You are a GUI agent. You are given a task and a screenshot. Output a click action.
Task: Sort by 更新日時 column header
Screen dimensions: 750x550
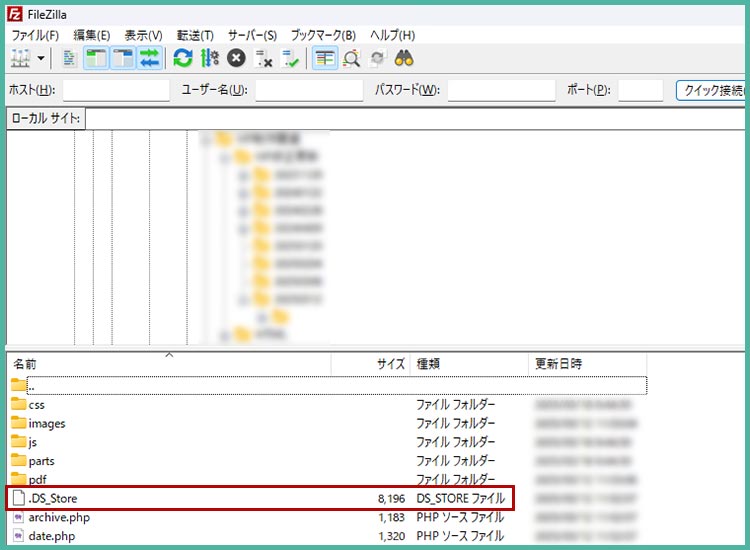tap(588, 364)
